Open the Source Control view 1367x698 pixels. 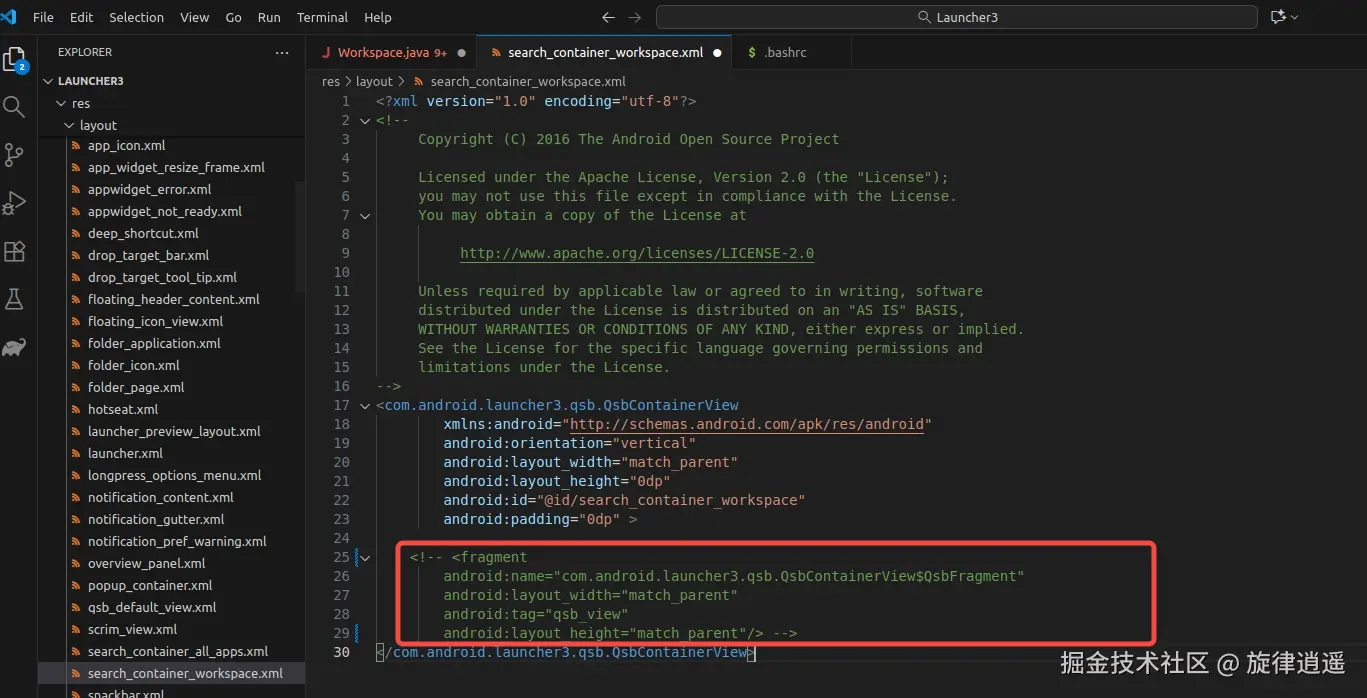(14, 155)
